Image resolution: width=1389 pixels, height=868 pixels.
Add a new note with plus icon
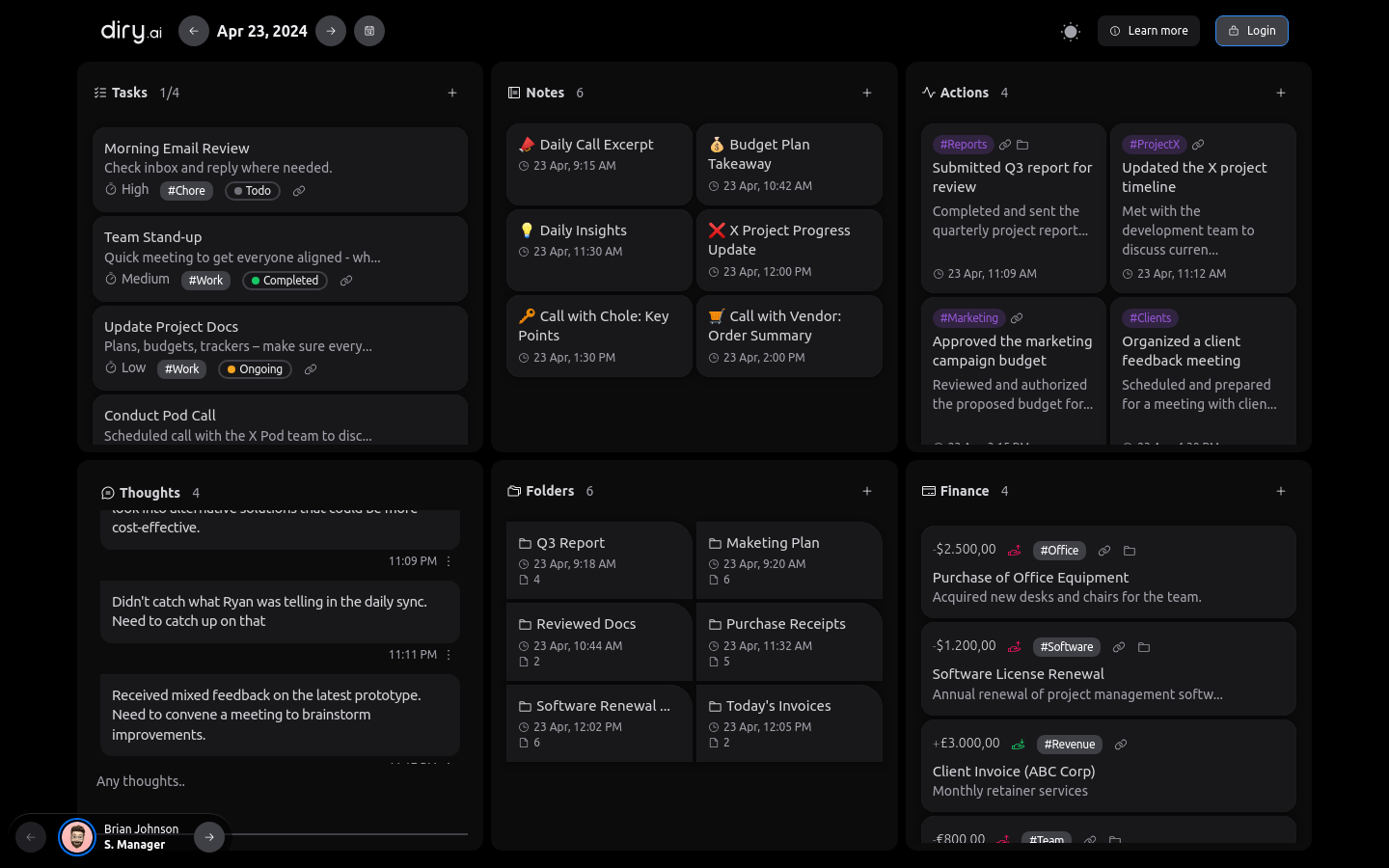coord(867,93)
